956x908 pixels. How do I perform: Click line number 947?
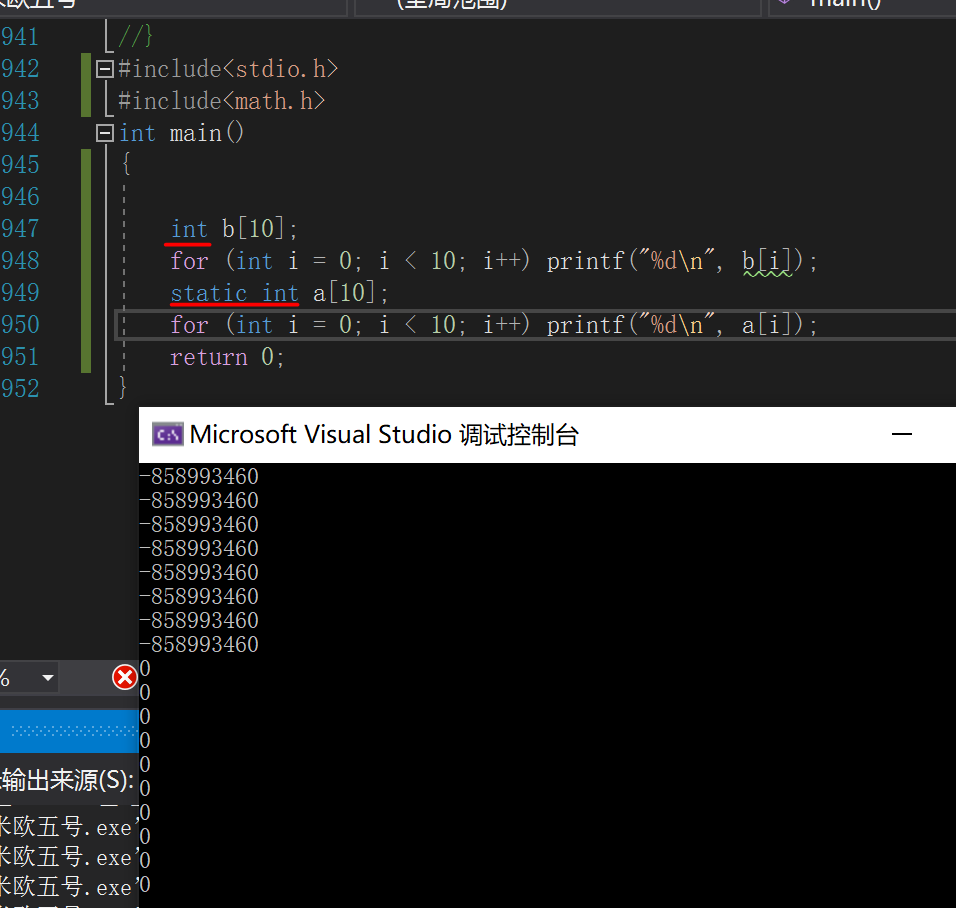click(20, 229)
